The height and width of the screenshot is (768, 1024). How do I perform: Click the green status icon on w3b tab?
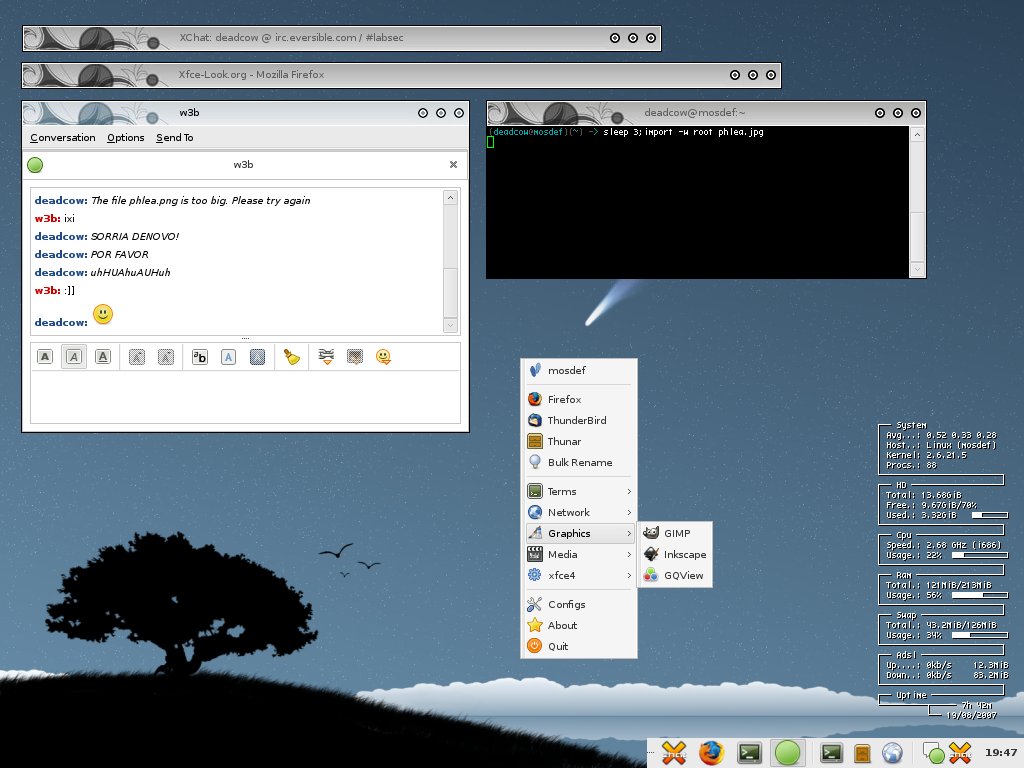(x=35, y=165)
